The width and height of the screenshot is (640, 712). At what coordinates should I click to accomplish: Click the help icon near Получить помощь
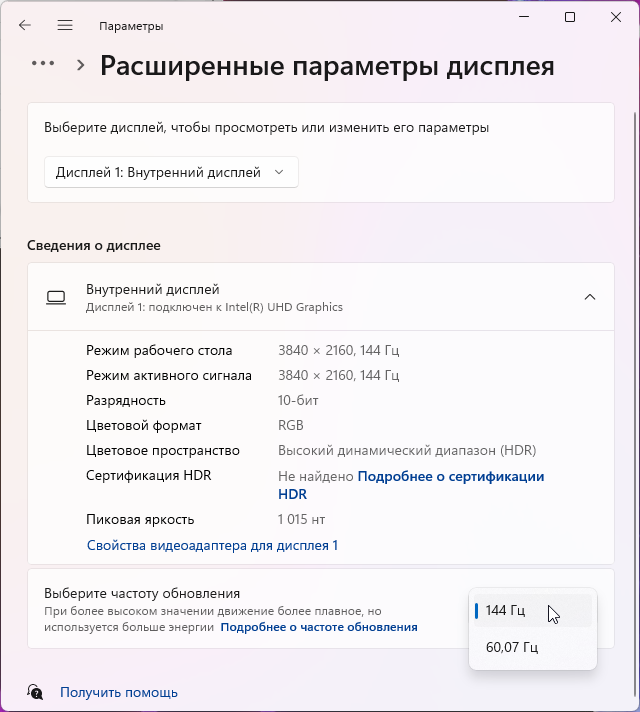[x=35, y=692]
